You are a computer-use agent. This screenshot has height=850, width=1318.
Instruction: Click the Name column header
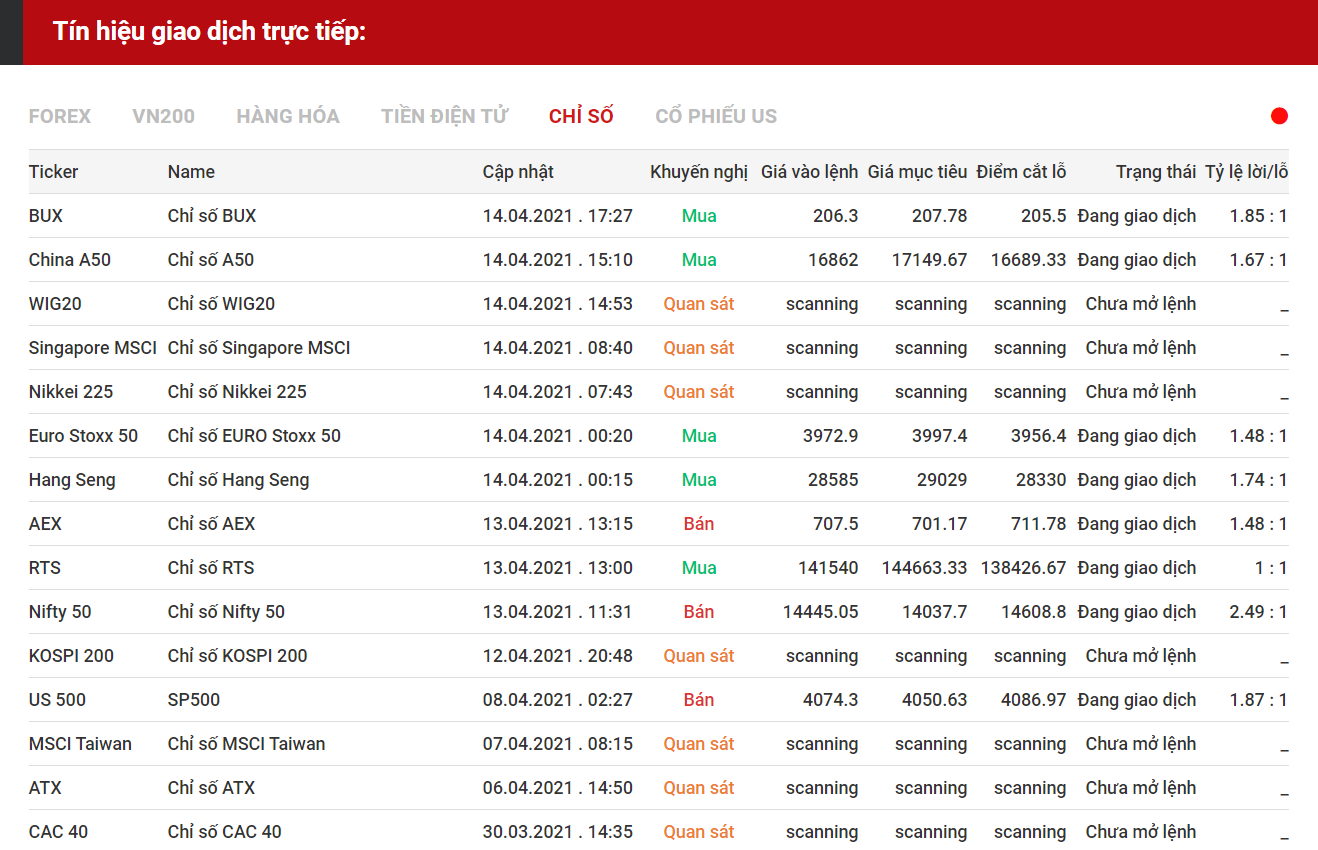(x=191, y=172)
